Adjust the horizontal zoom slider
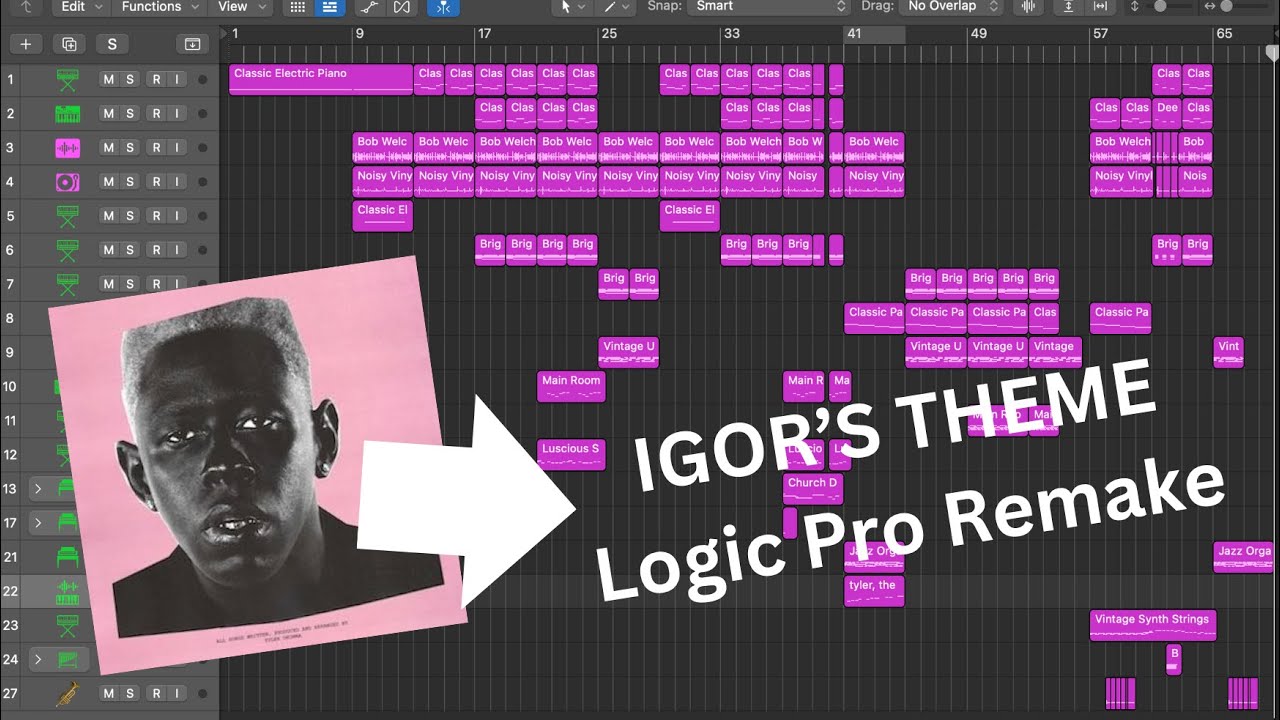The width and height of the screenshot is (1280, 720). [x=1228, y=7]
